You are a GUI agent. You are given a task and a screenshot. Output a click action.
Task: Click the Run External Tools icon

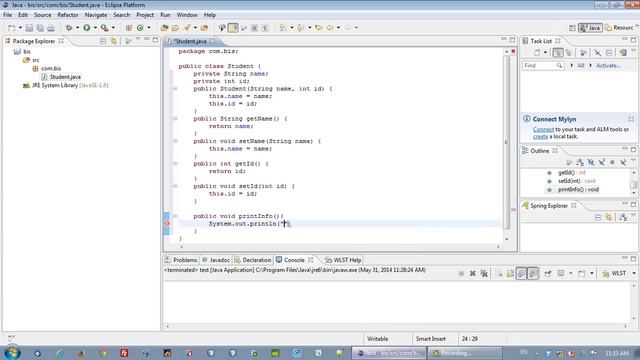pyautogui.click(x=104, y=28)
